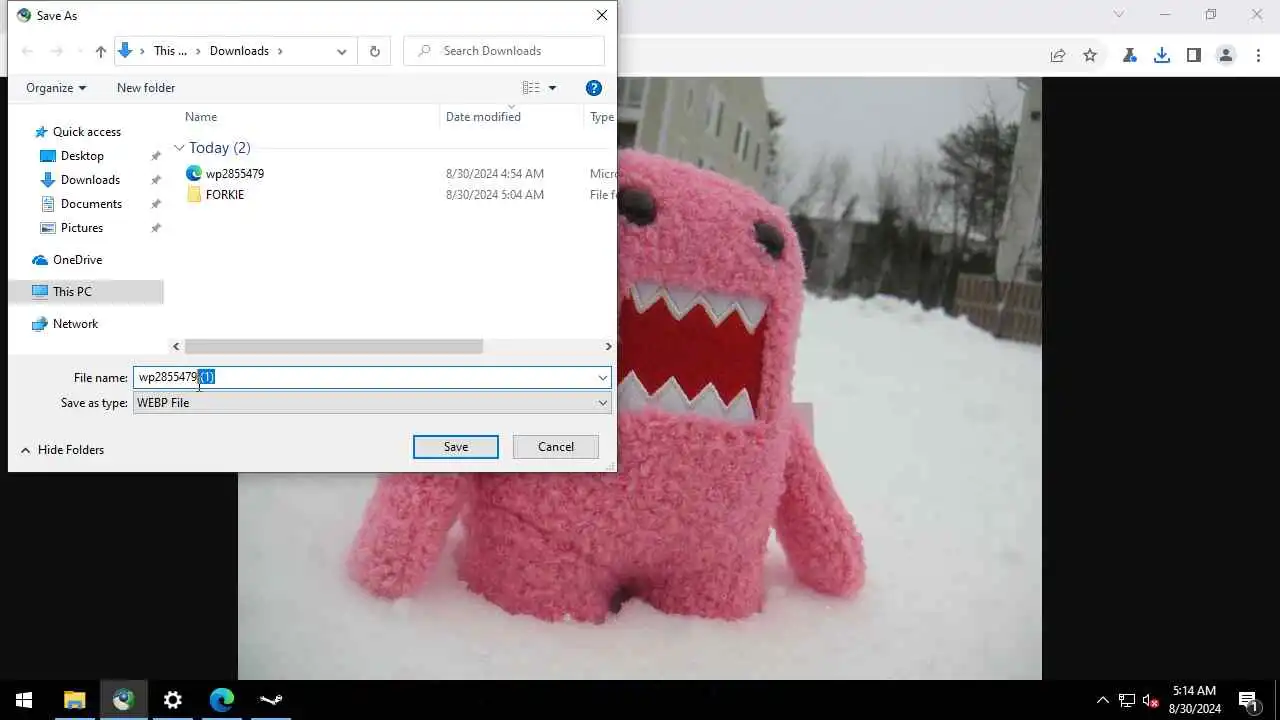Viewport: 1280px width, 720px height.
Task: Sort by Name column header
Action: coord(201,117)
